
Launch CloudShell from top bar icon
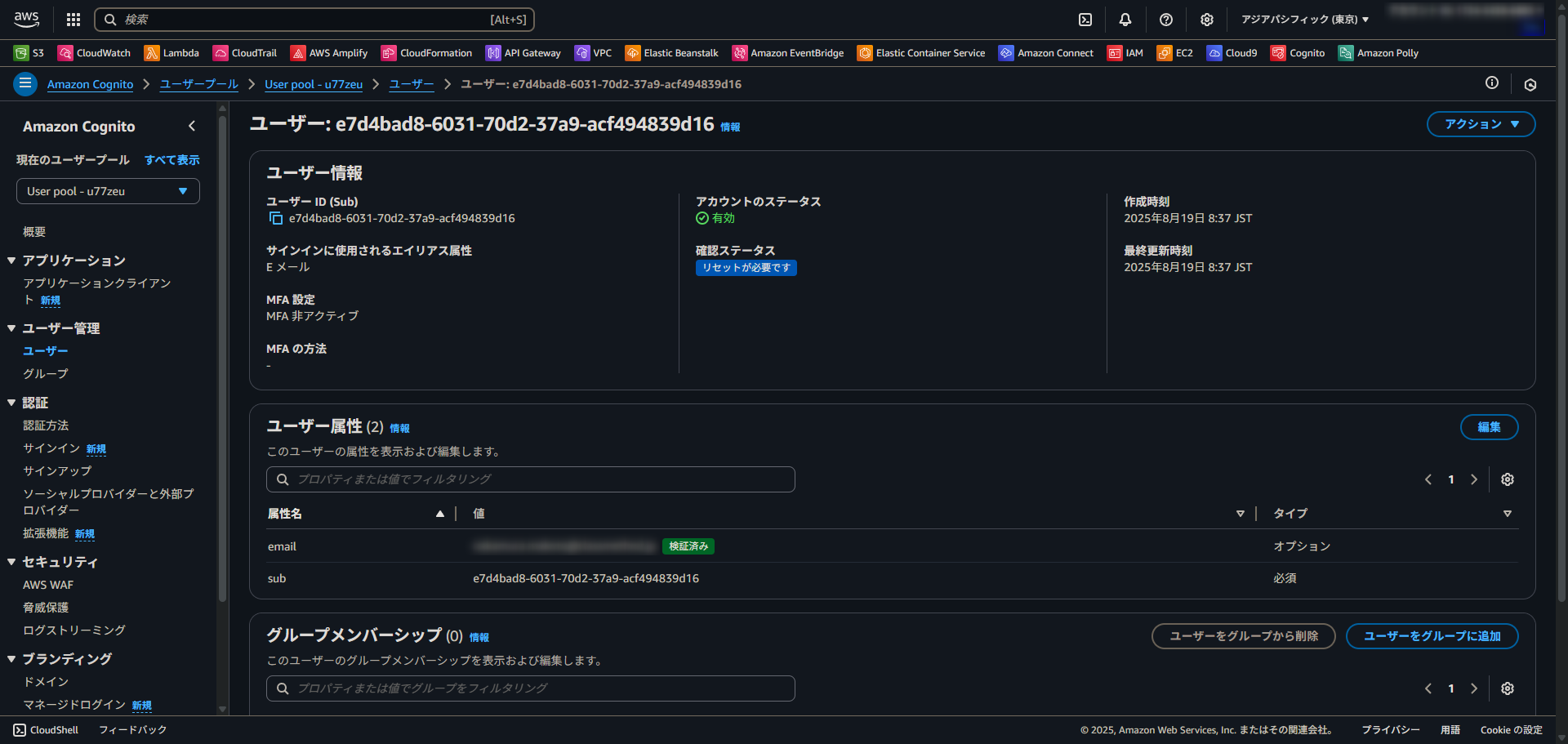tap(1085, 20)
